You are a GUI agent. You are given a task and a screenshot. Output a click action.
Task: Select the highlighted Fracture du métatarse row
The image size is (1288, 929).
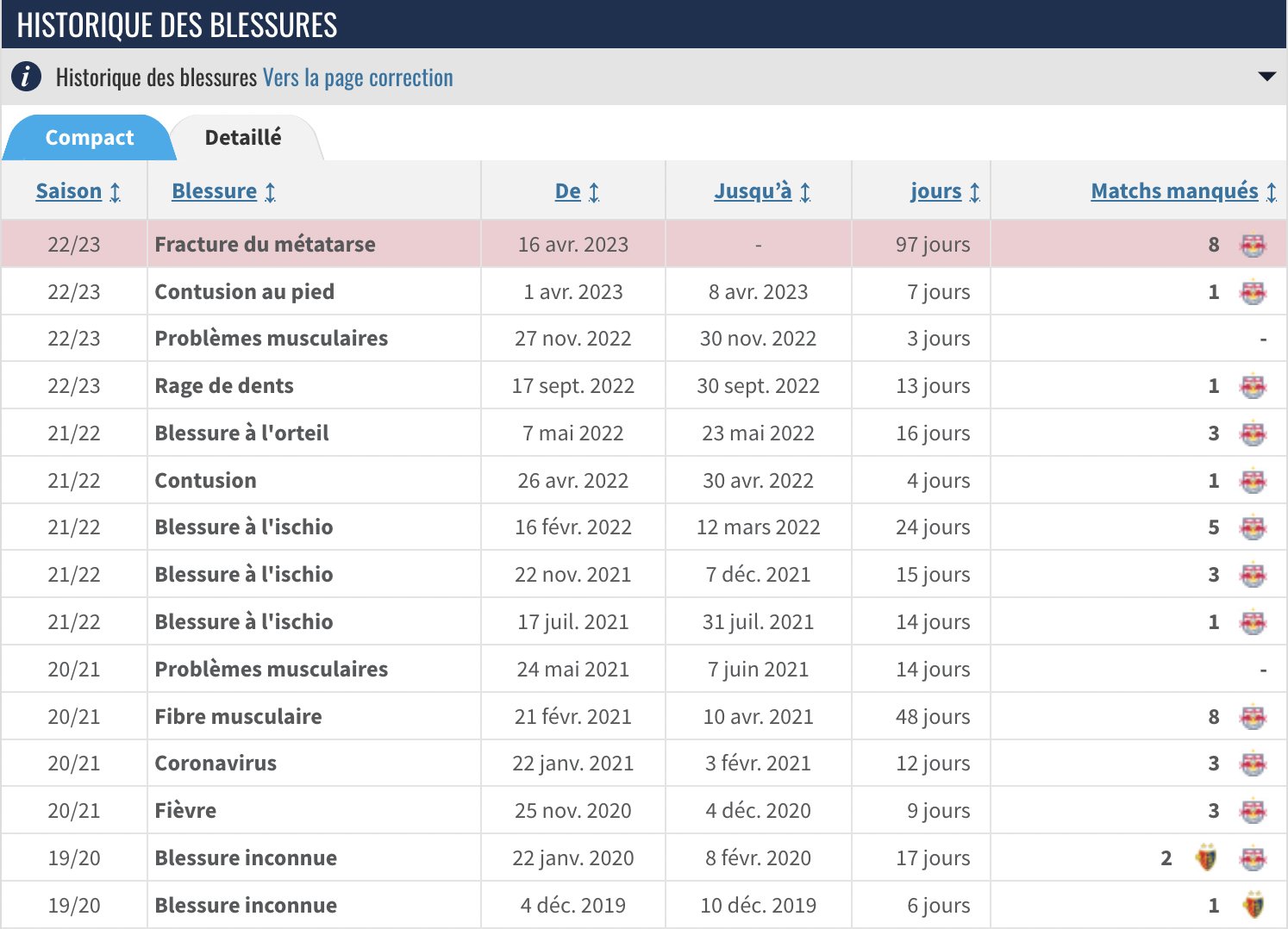coord(265,245)
